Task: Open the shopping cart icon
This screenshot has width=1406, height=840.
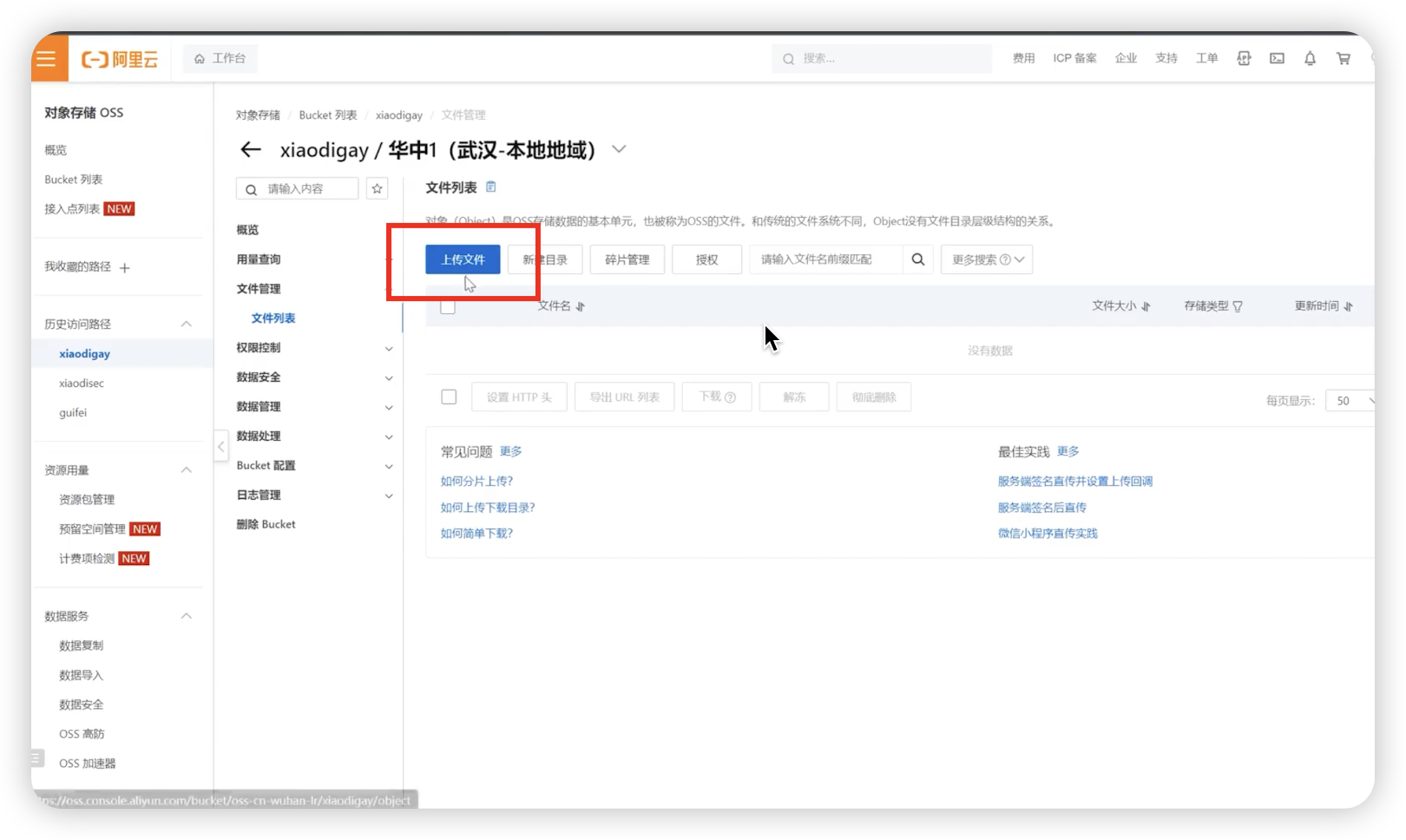Action: (x=1343, y=58)
